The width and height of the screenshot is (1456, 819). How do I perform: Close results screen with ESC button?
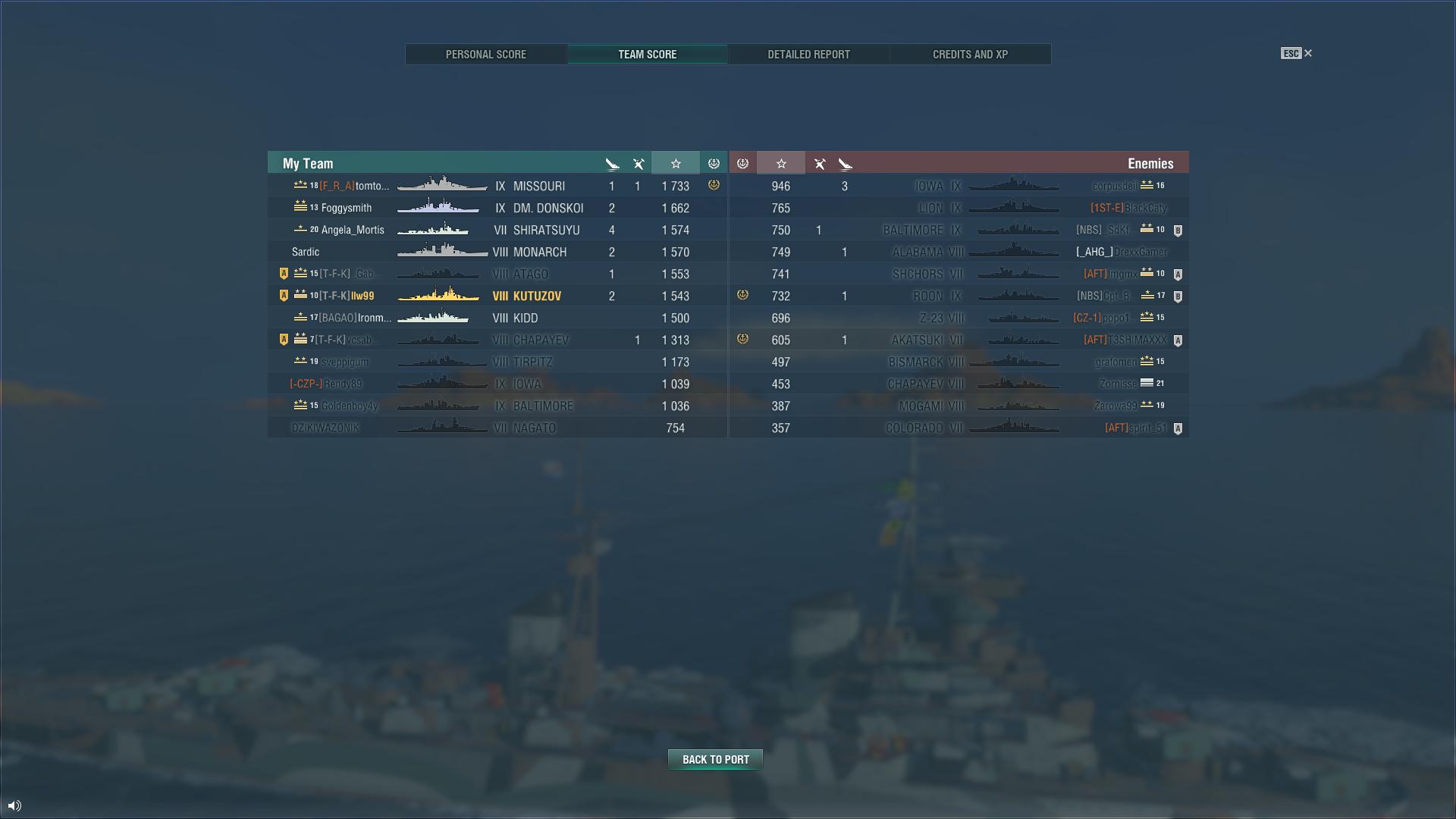1296,53
